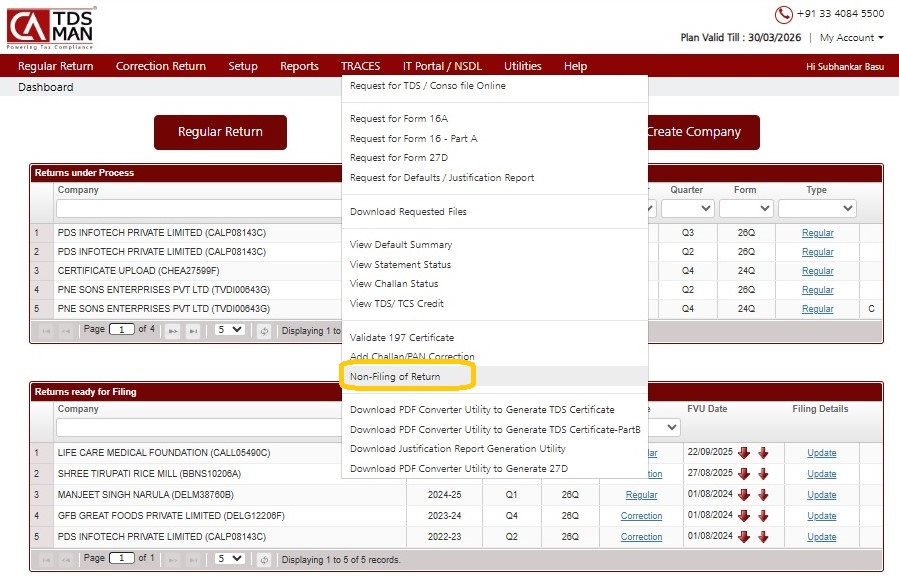This screenshot has height=577, width=899.
Task: Jump to last page in Returns under Process
Action: click(x=193, y=330)
